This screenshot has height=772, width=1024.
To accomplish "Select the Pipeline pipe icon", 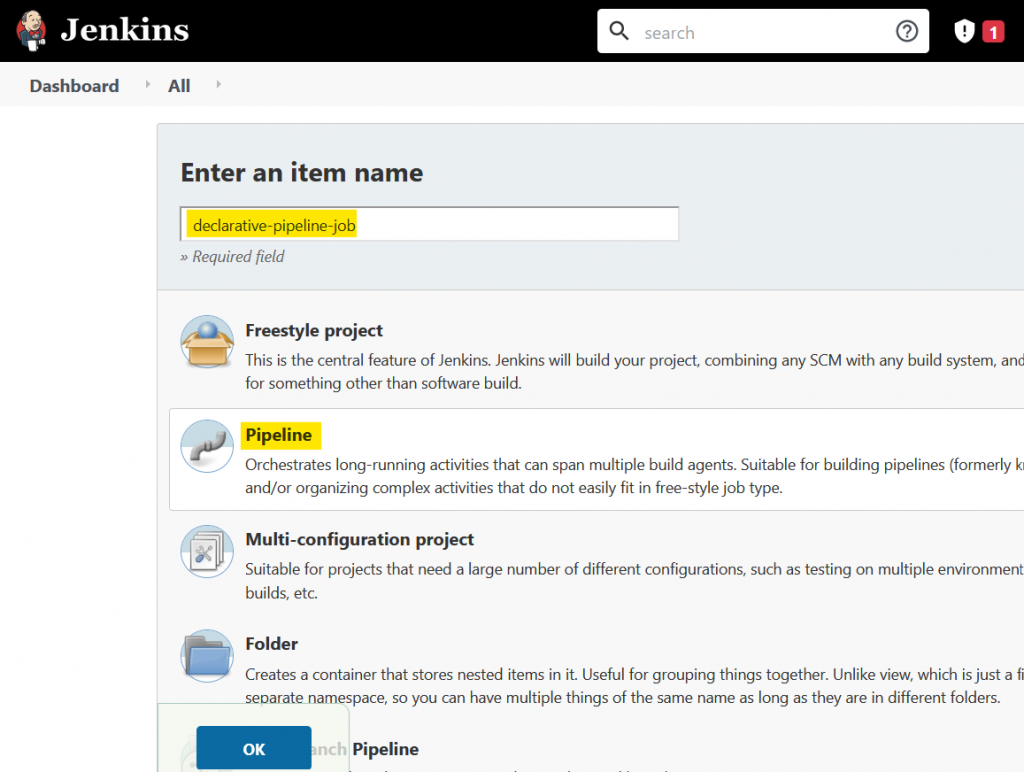I will click(207, 446).
